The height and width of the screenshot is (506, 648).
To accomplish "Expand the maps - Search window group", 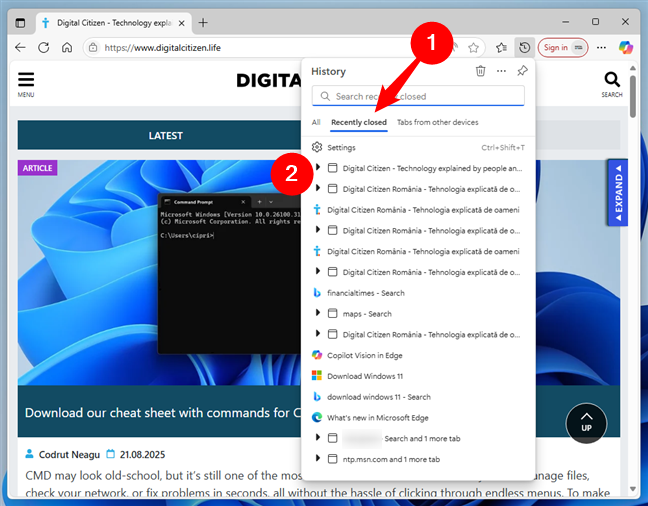I will click(317, 313).
